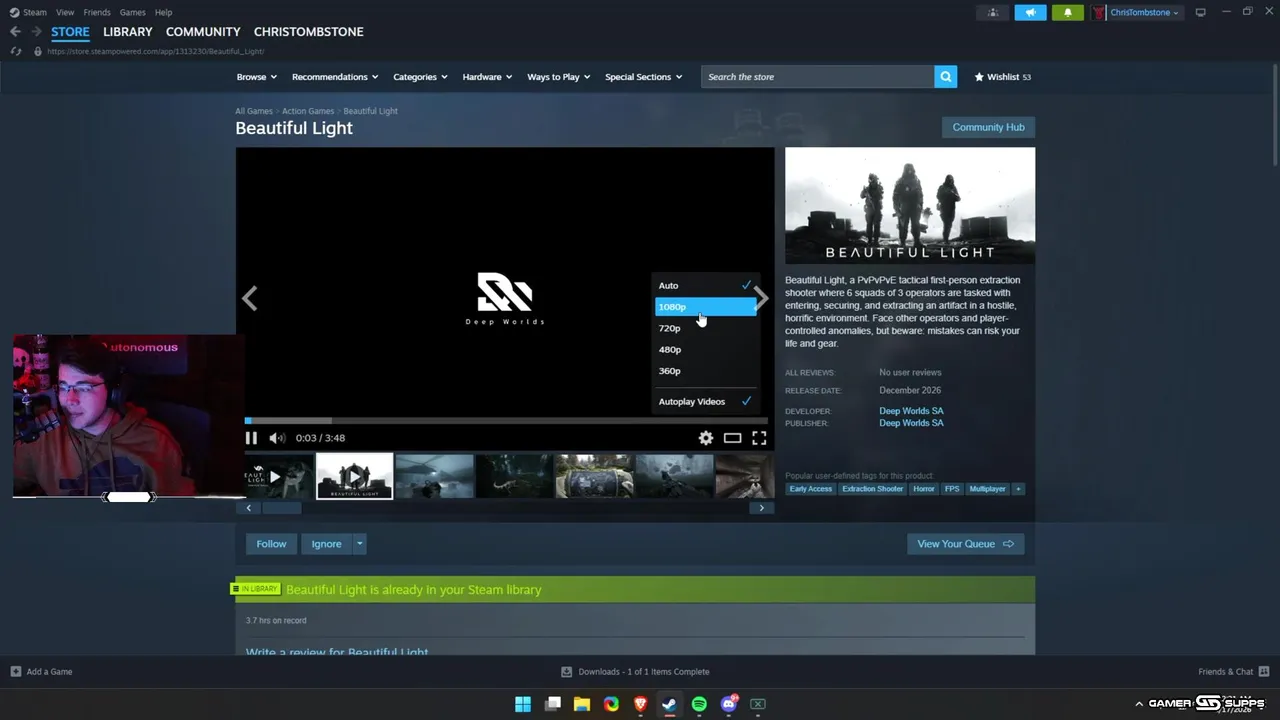This screenshot has height=720, width=1280.
Task: Open the Friends menu
Action: [x=97, y=12]
